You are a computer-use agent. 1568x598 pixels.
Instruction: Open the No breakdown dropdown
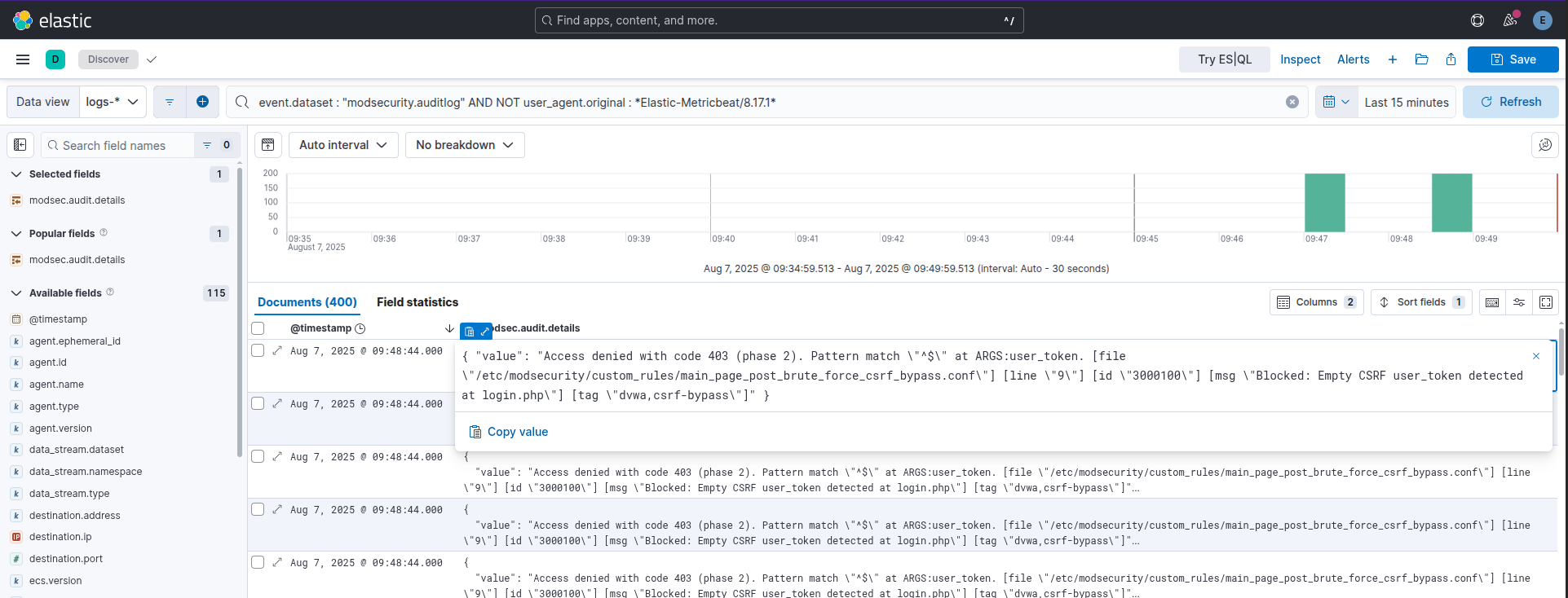tap(464, 145)
